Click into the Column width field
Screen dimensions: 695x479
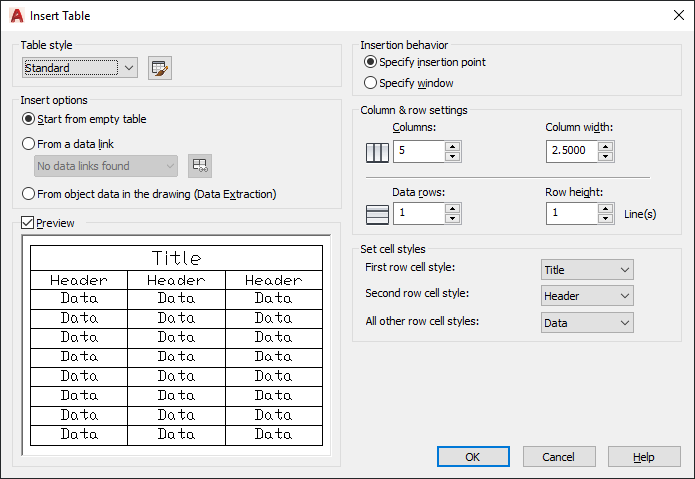571,152
